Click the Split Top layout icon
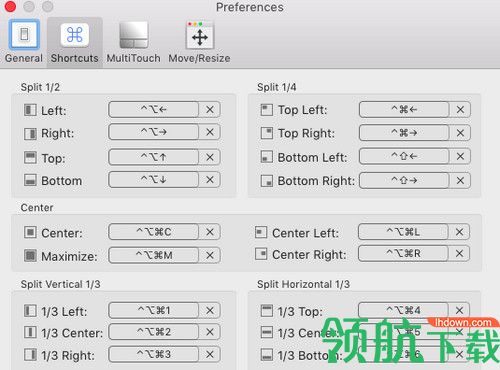The height and width of the screenshot is (370, 500). pos(30,157)
